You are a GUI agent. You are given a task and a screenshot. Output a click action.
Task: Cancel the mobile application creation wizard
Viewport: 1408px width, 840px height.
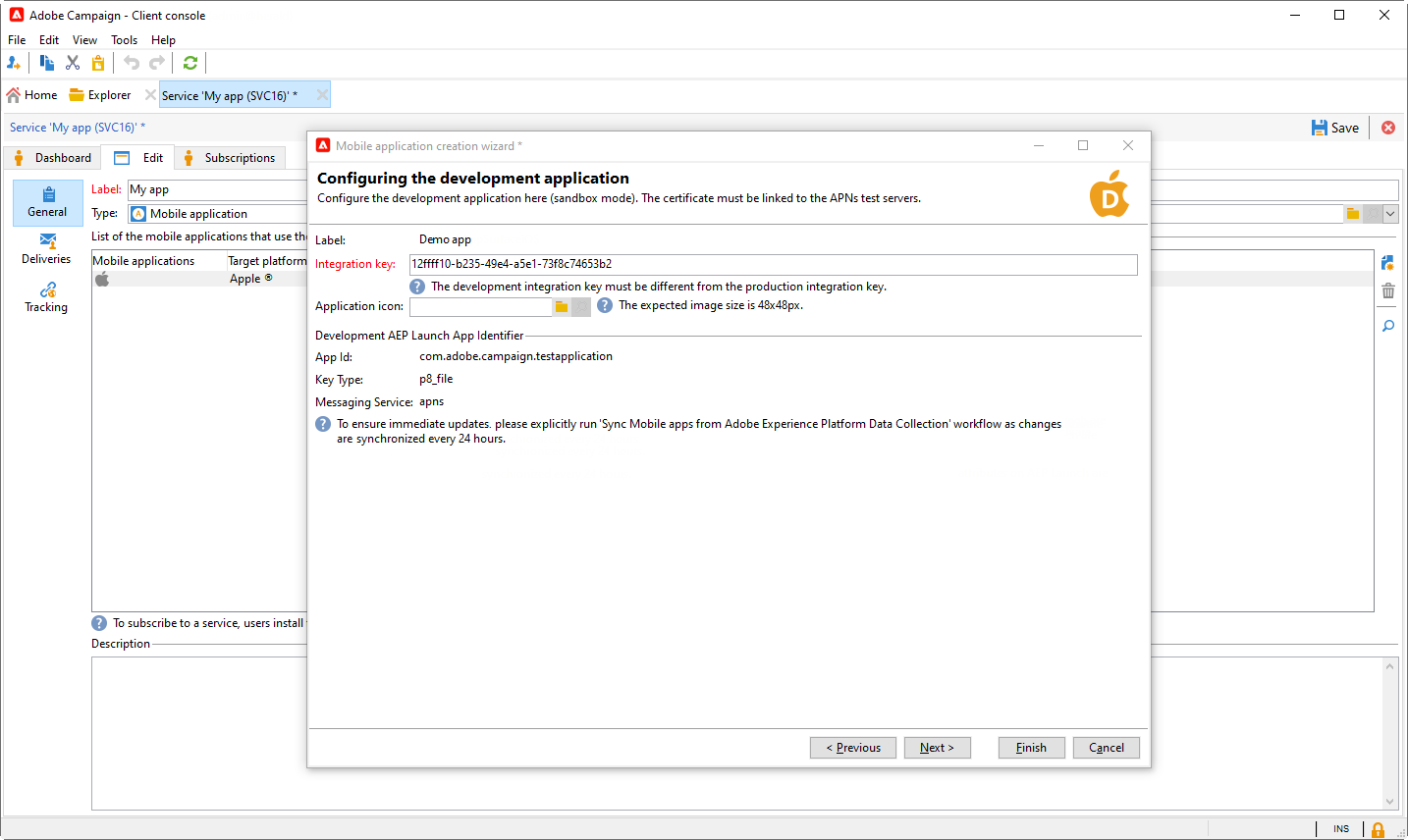1107,748
